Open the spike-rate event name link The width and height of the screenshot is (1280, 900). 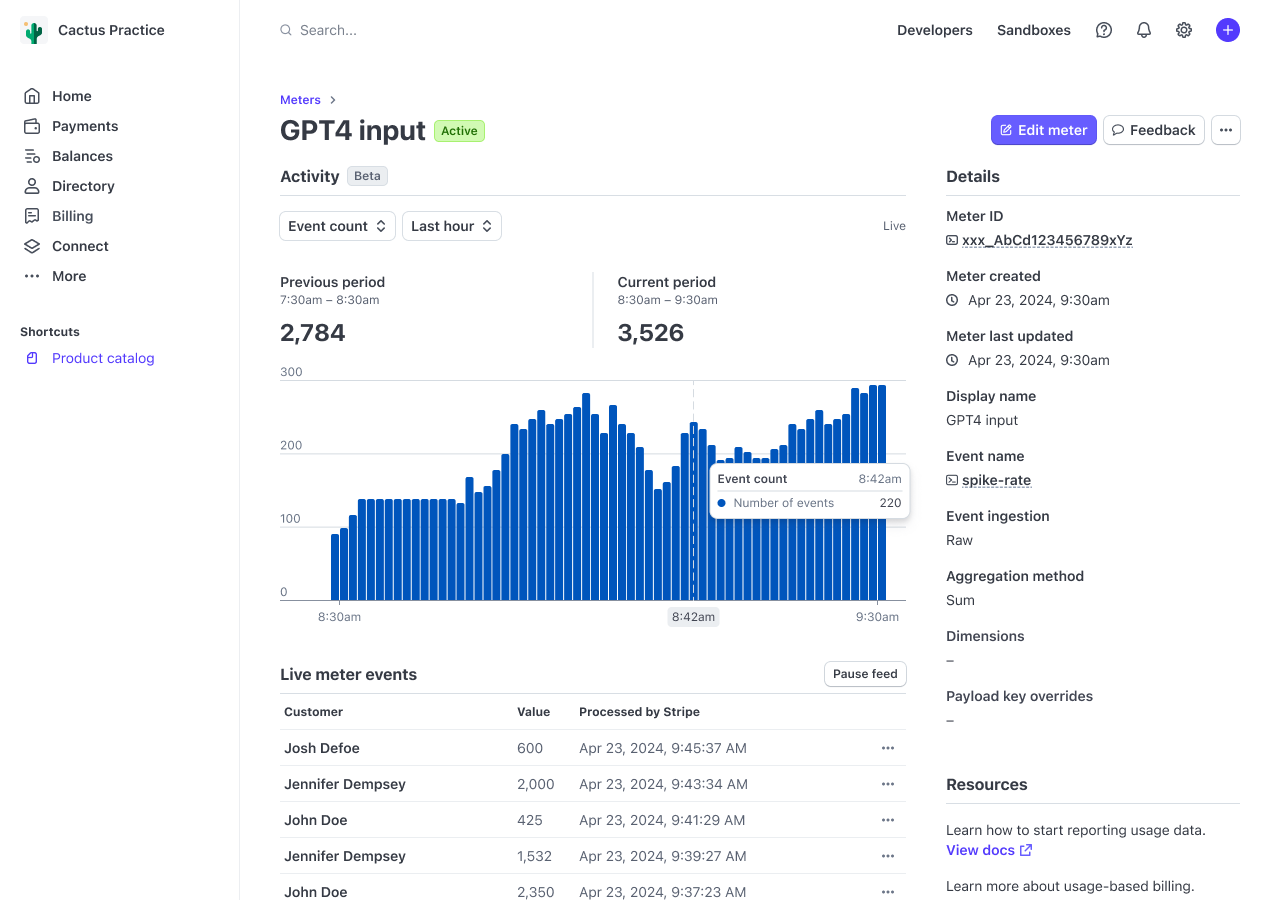point(996,480)
